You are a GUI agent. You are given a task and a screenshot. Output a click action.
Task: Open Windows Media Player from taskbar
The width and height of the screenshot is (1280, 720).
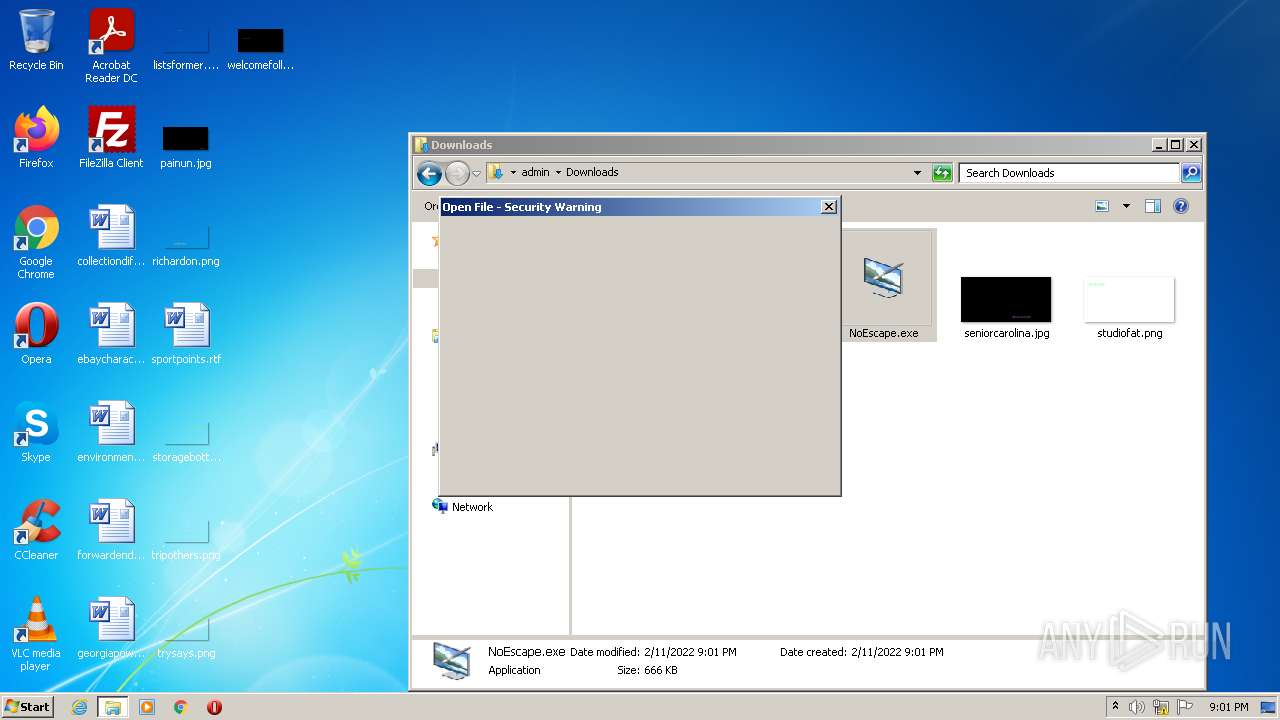coord(147,707)
